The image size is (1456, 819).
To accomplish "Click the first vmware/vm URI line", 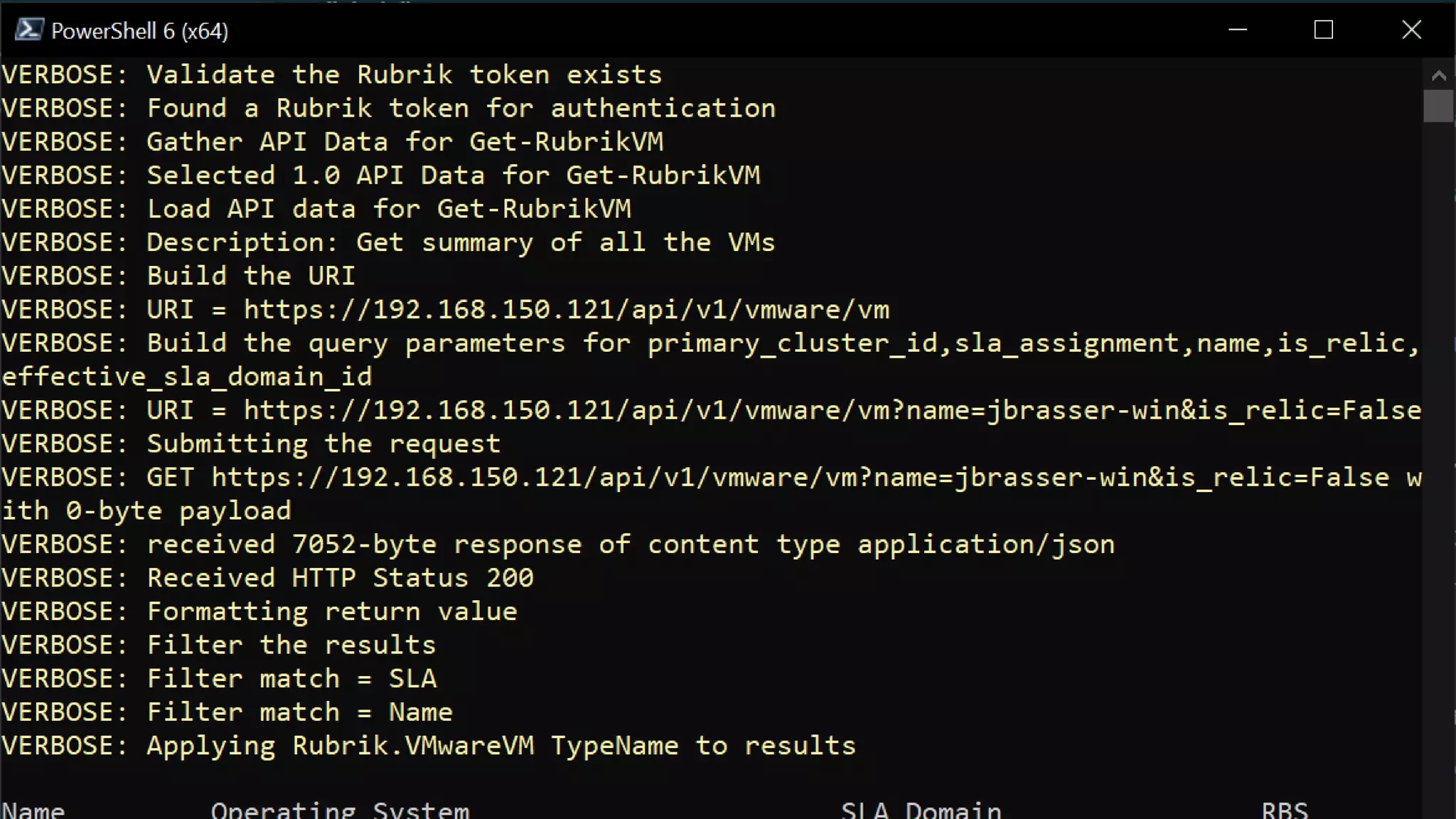I will point(446,309).
